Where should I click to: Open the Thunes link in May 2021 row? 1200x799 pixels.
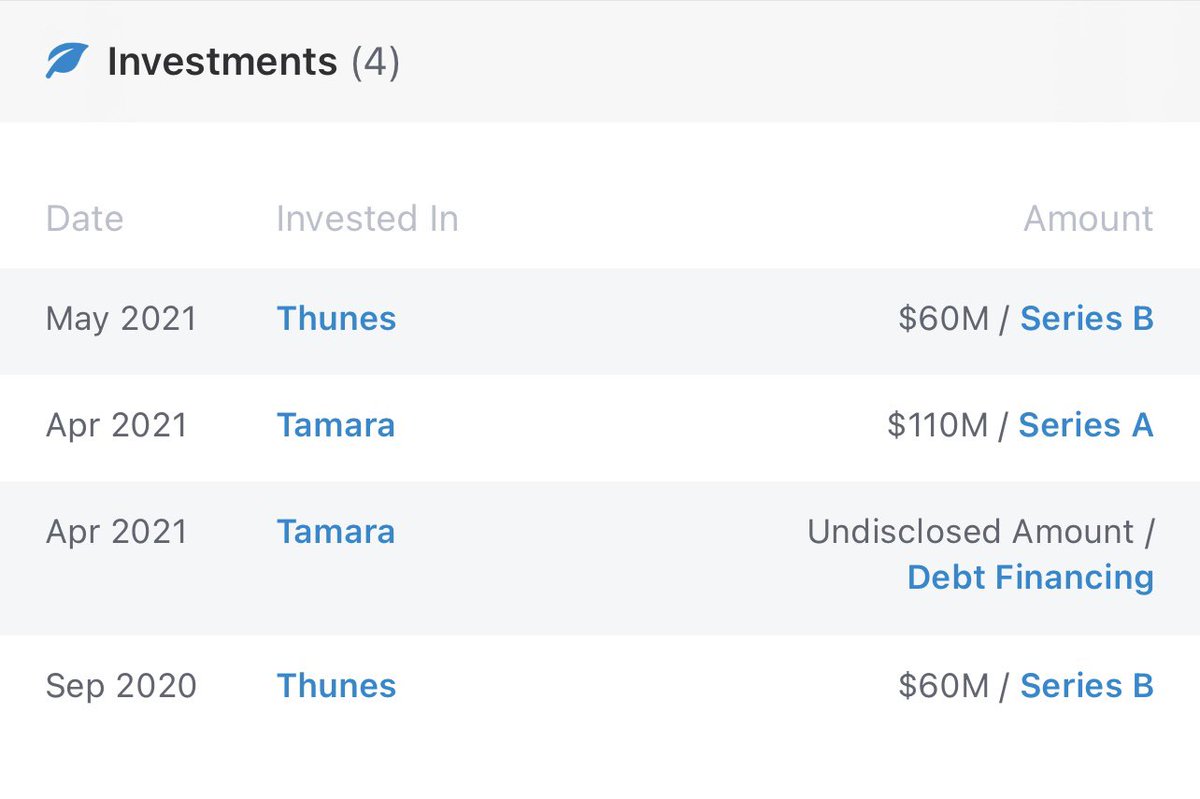tap(336, 319)
